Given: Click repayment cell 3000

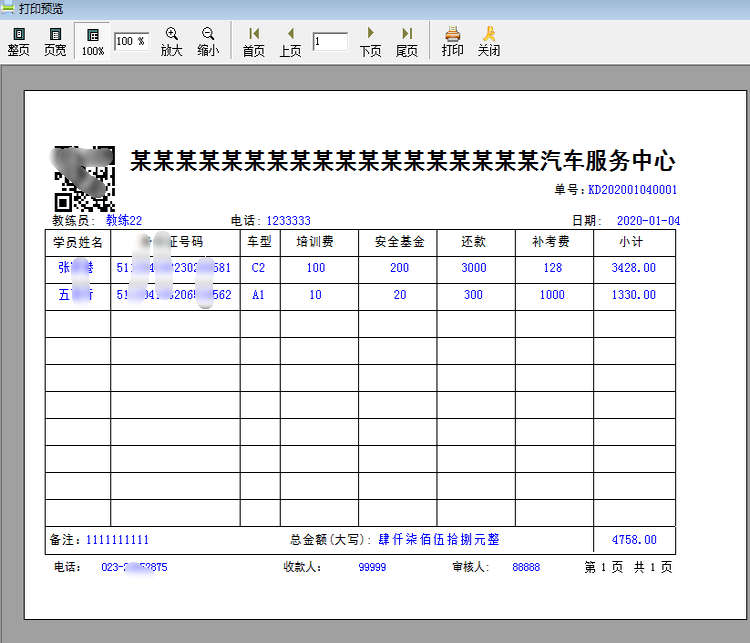Looking at the screenshot, I should tap(474, 268).
